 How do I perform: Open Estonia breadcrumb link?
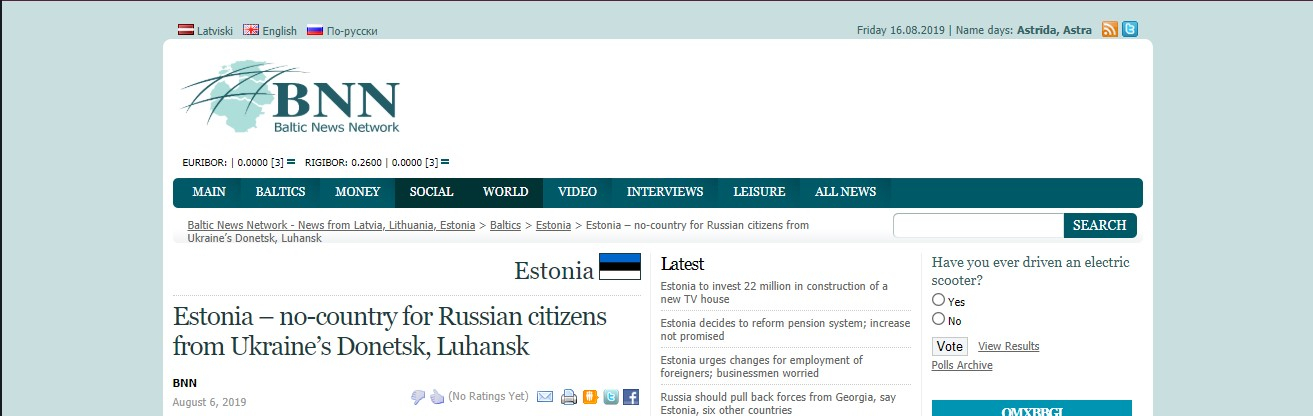(x=554, y=225)
